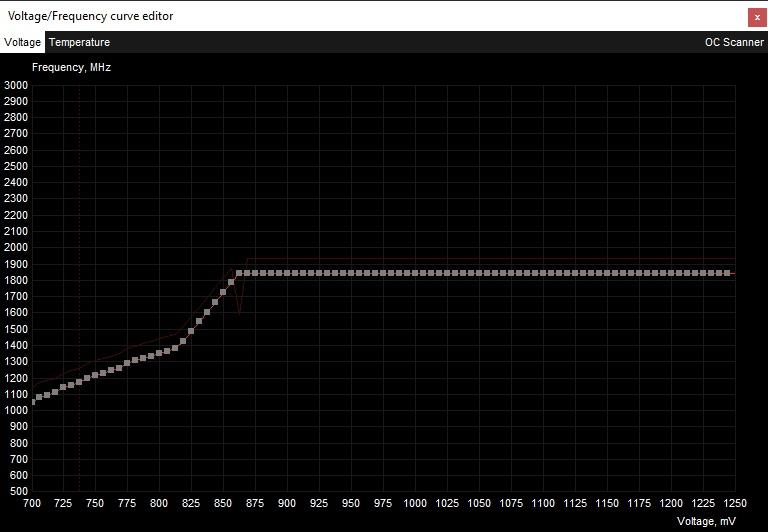Choose the curve point at 925 mV
Screen dimensions: 768x532
[319, 273]
